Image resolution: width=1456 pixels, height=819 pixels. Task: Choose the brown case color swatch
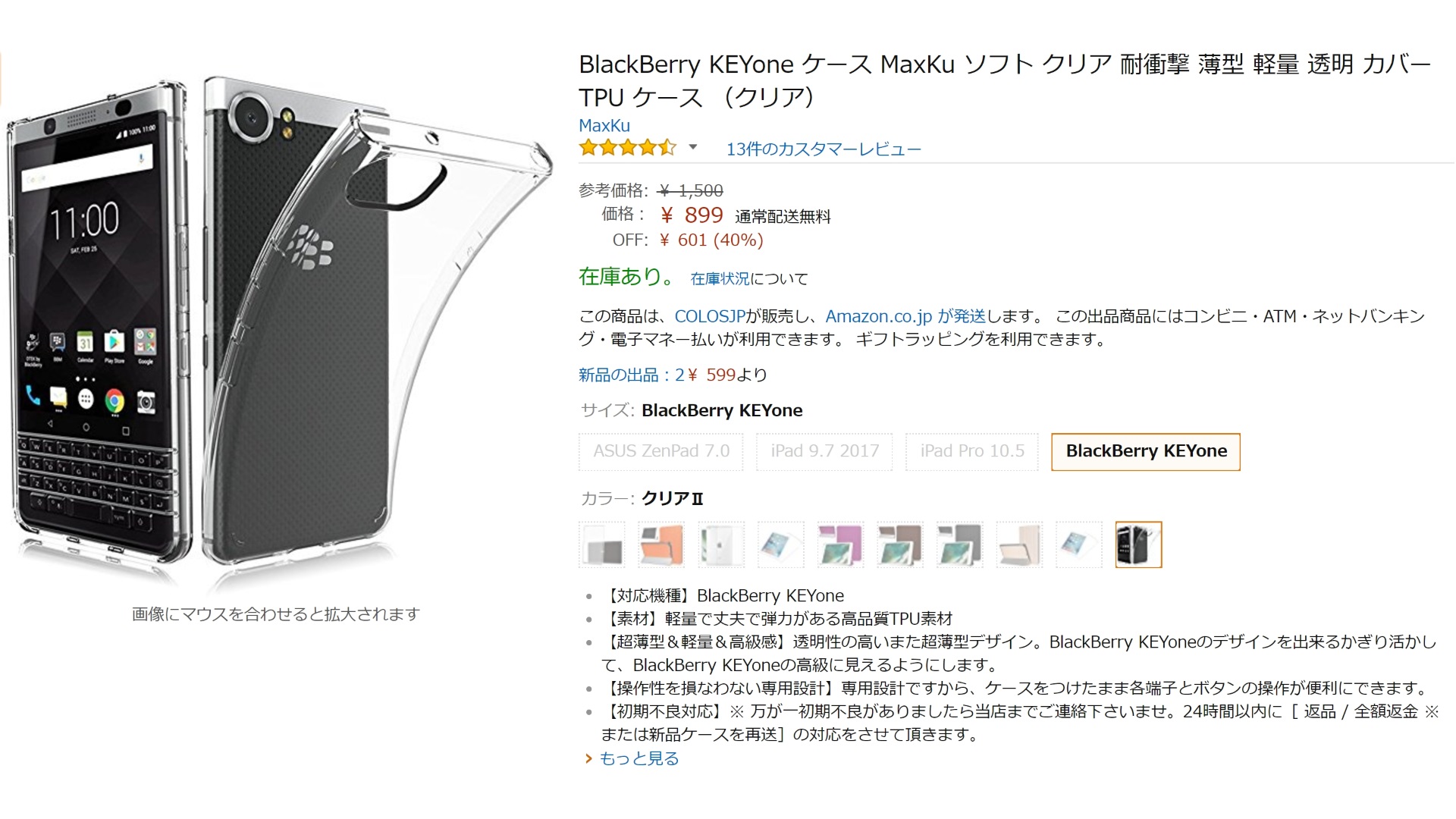899,544
